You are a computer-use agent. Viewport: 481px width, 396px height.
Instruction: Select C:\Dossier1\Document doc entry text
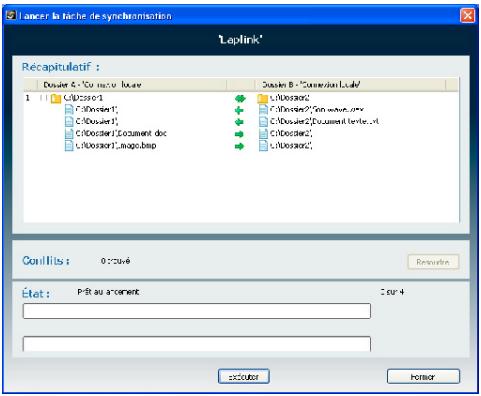(x=121, y=133)
